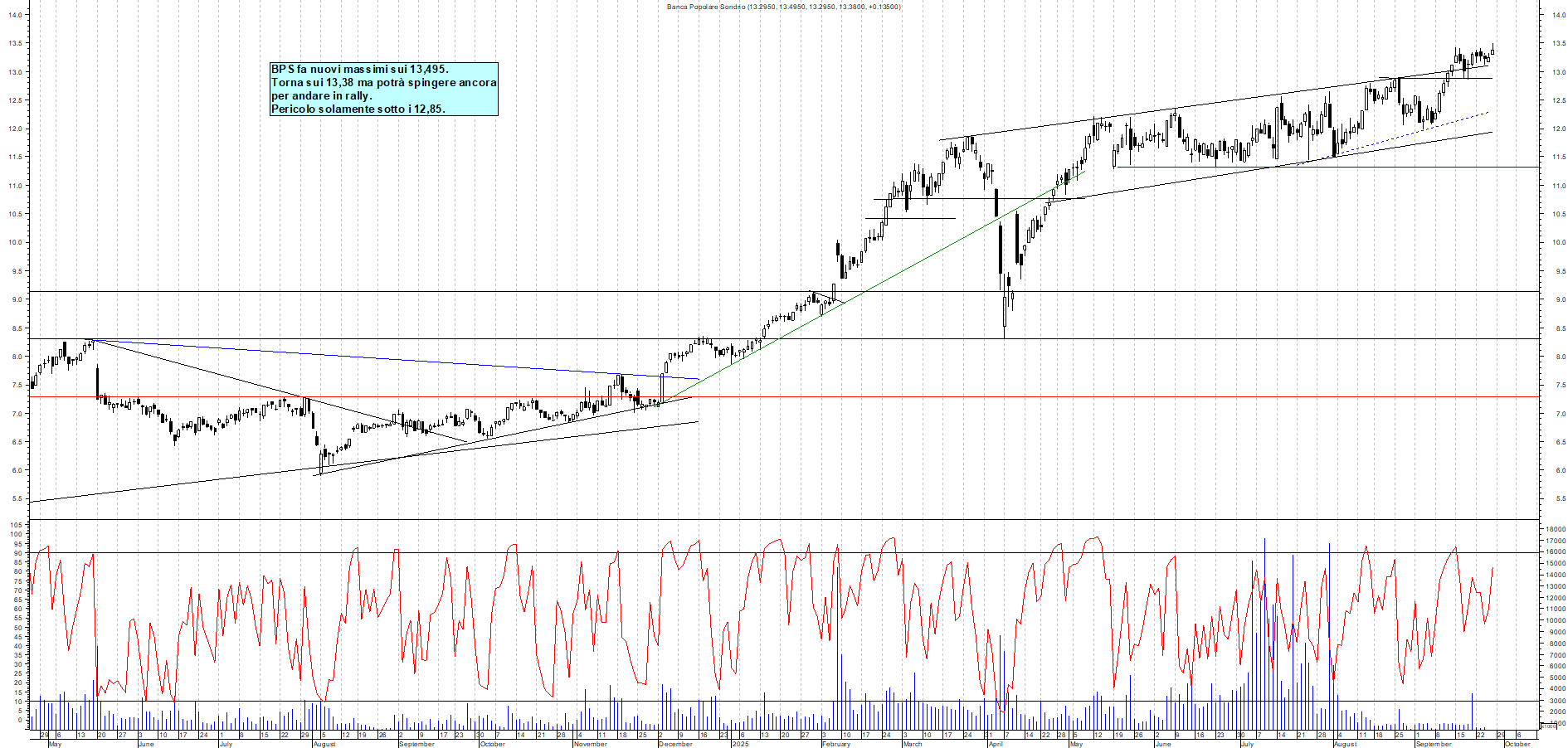Click the February month label
This screenshot has height=748, width=1568.
point(836,744)
